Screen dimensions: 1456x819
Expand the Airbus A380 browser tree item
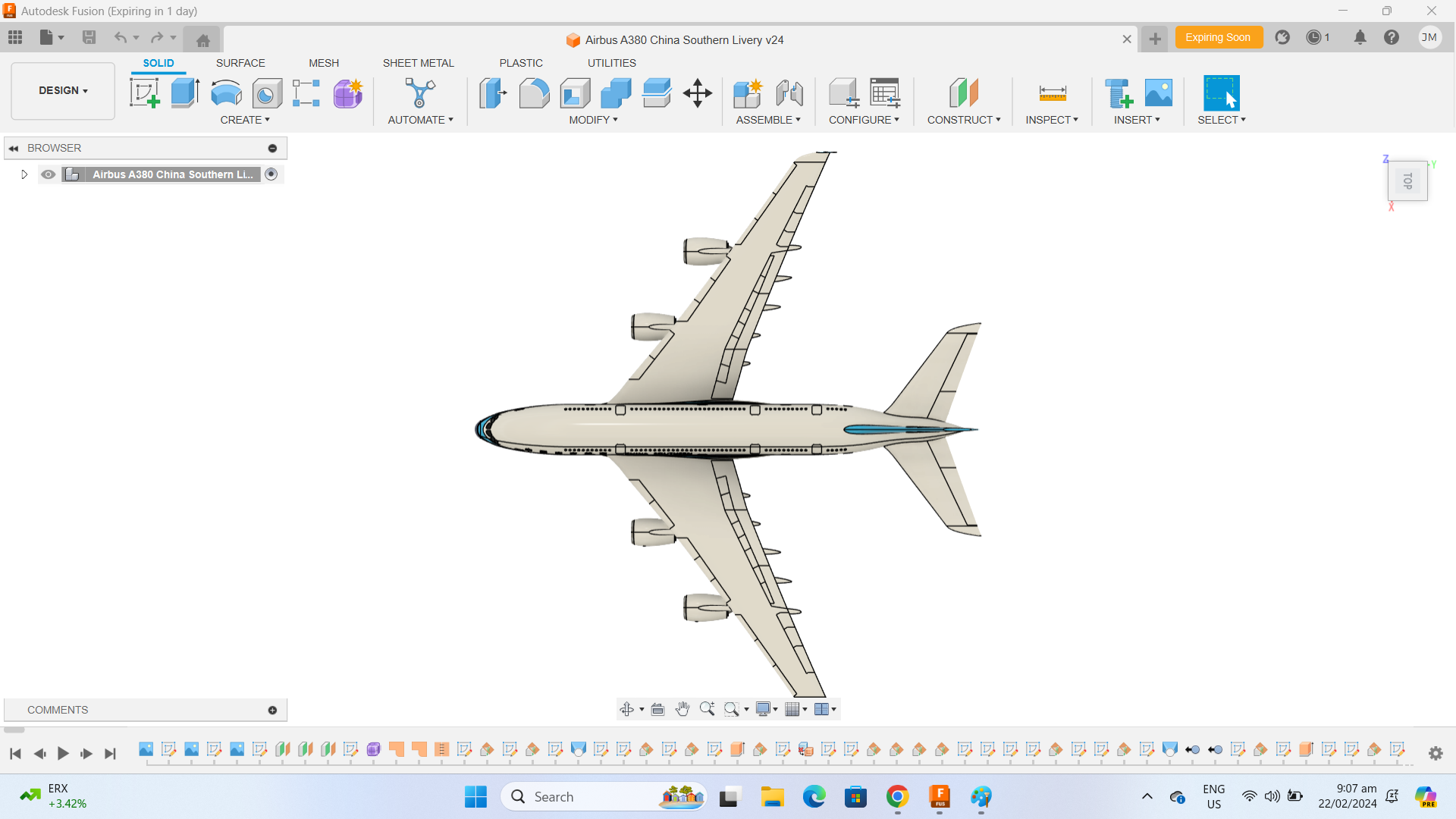24,174
